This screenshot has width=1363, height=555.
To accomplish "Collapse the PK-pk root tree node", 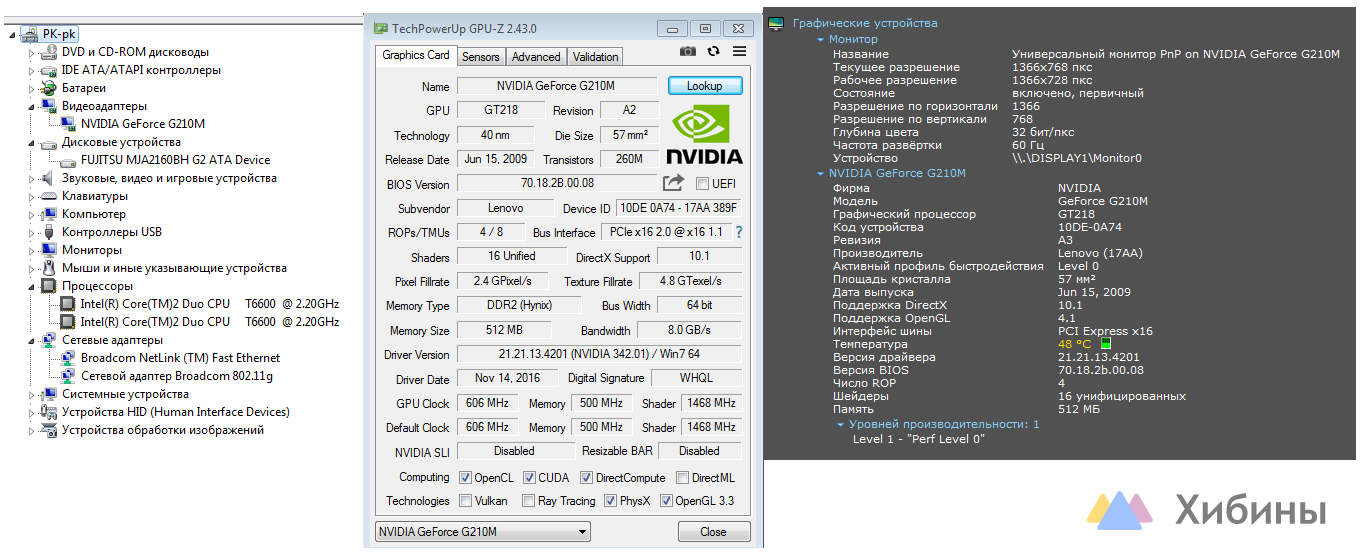I will pyautogui.click(x=13, y=35).
